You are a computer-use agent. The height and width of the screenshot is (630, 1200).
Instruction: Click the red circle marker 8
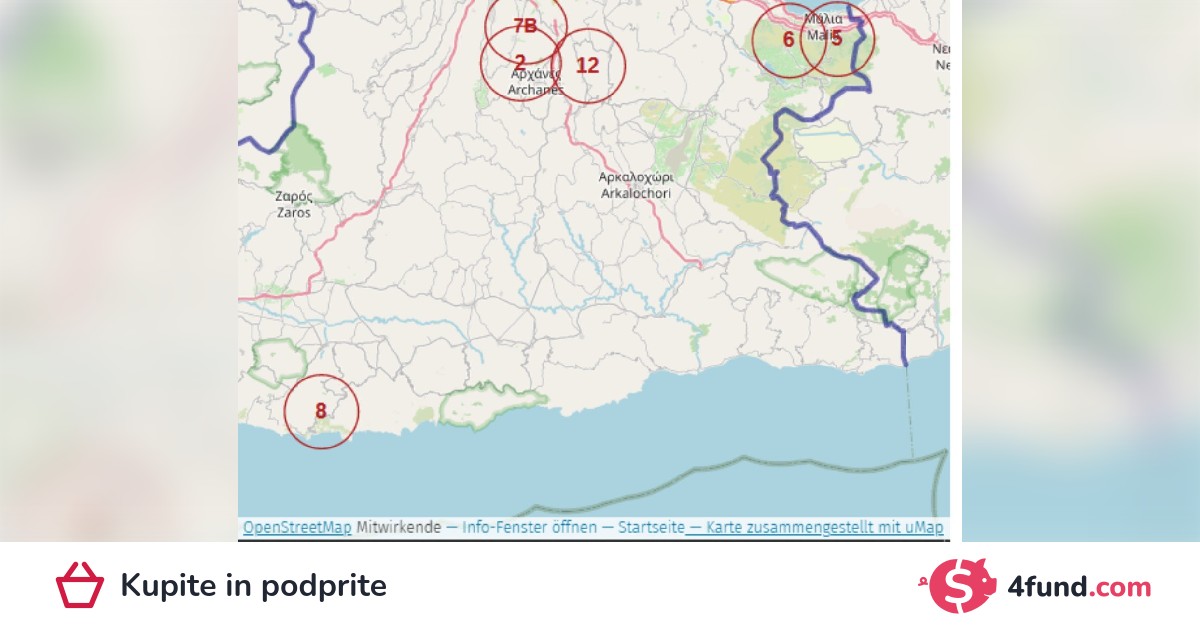[321, 411]
